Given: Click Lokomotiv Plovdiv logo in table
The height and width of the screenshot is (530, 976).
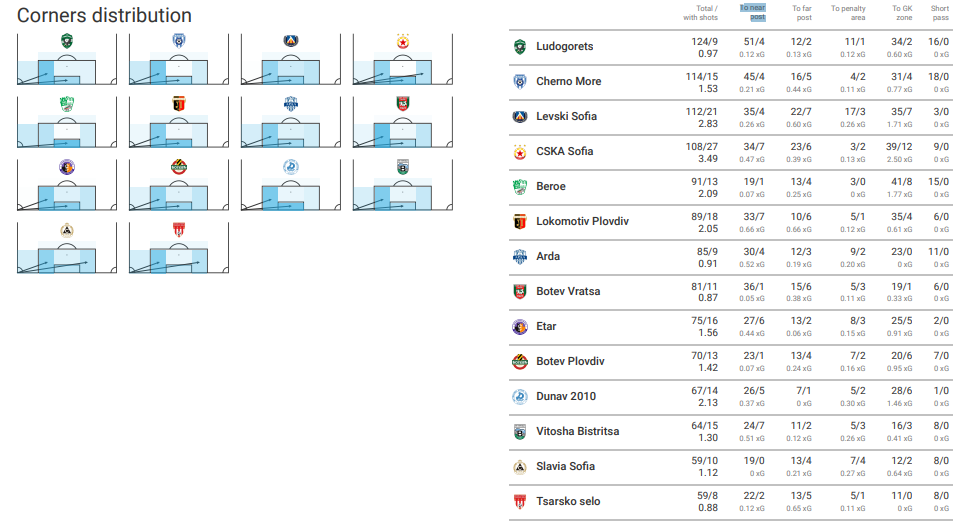Looking at the screenshot, I should click(x=520, y=221).
